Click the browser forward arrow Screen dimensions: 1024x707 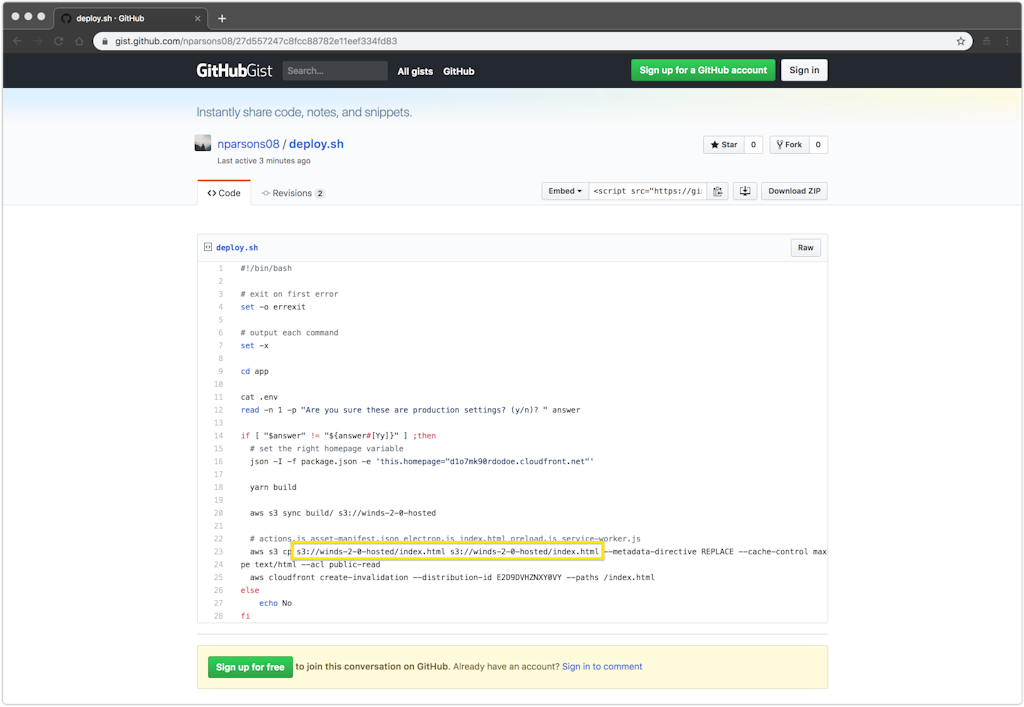(x=38, y=41)
